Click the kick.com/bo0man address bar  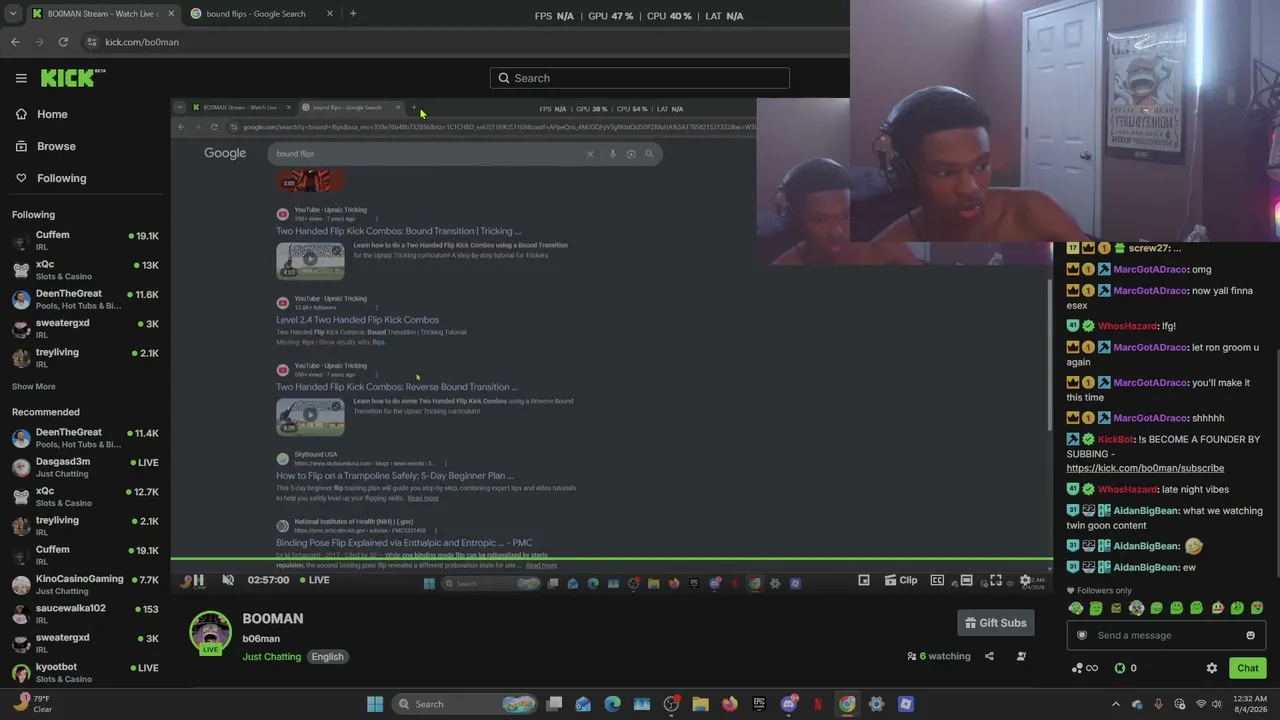tap(142, 42)
